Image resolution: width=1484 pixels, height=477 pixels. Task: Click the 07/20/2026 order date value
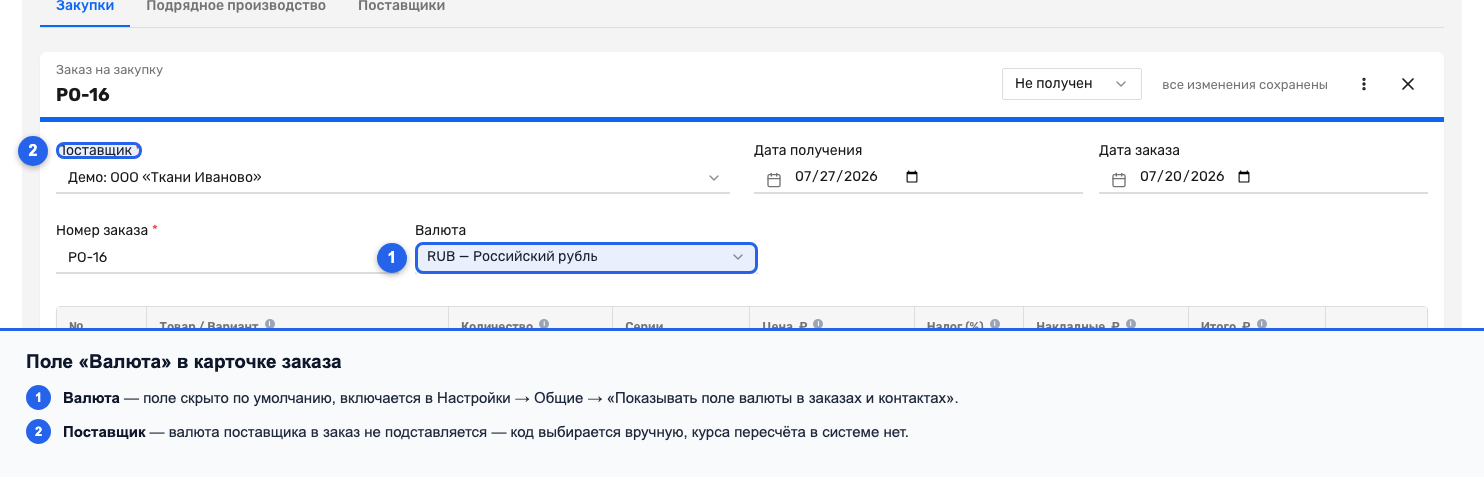tap(1182, 177)
